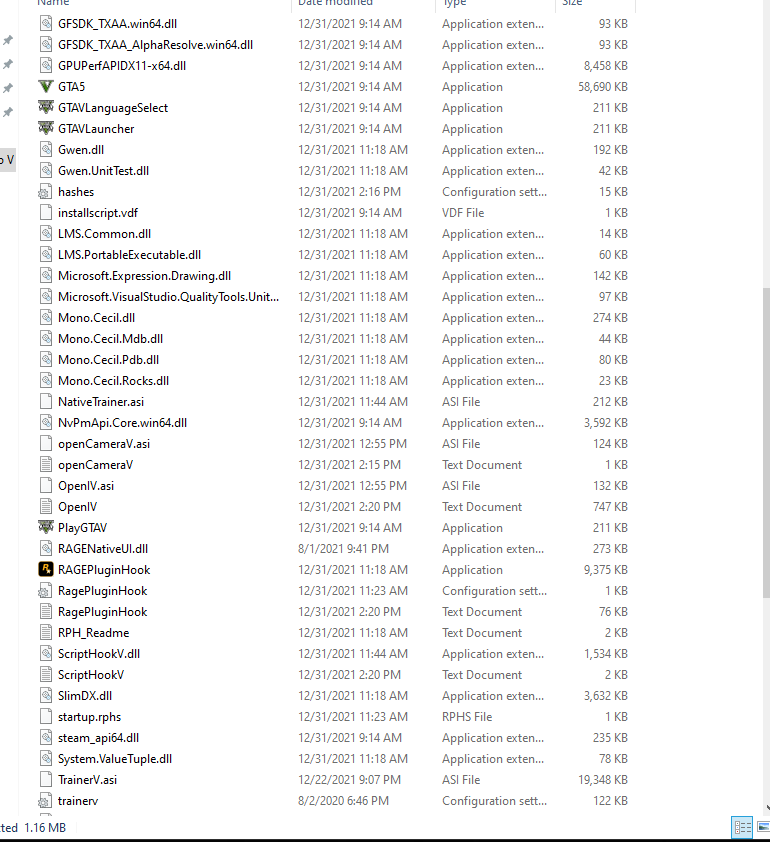Click the VDF File type cell
Image resolution: width=770 pixels, height=842 pixels.
pos(463,213)
